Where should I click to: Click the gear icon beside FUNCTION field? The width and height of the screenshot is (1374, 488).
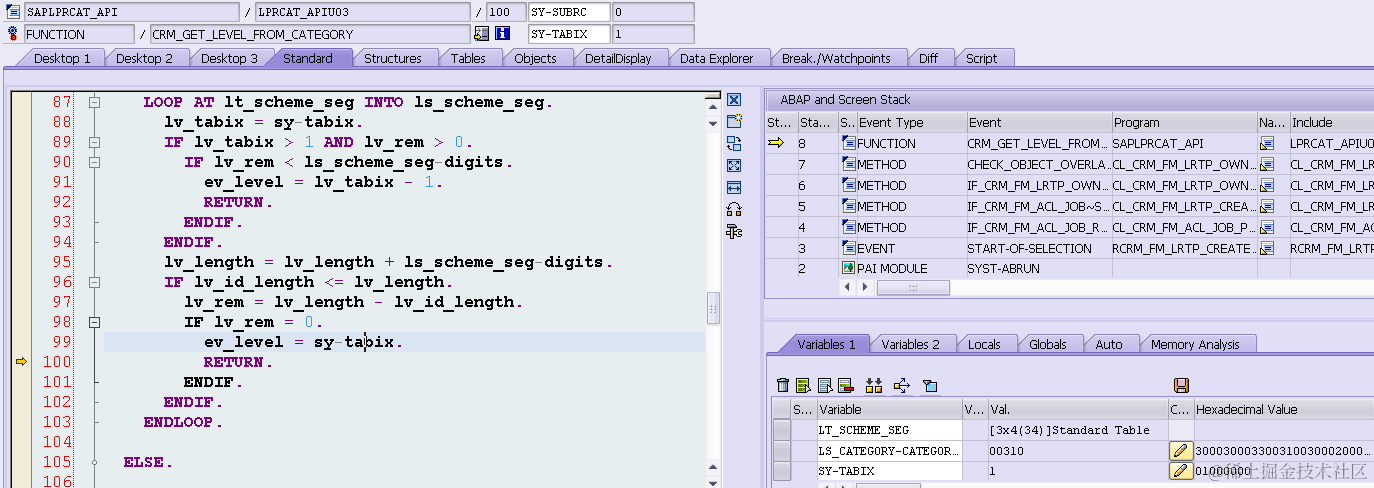click(12, 34)
